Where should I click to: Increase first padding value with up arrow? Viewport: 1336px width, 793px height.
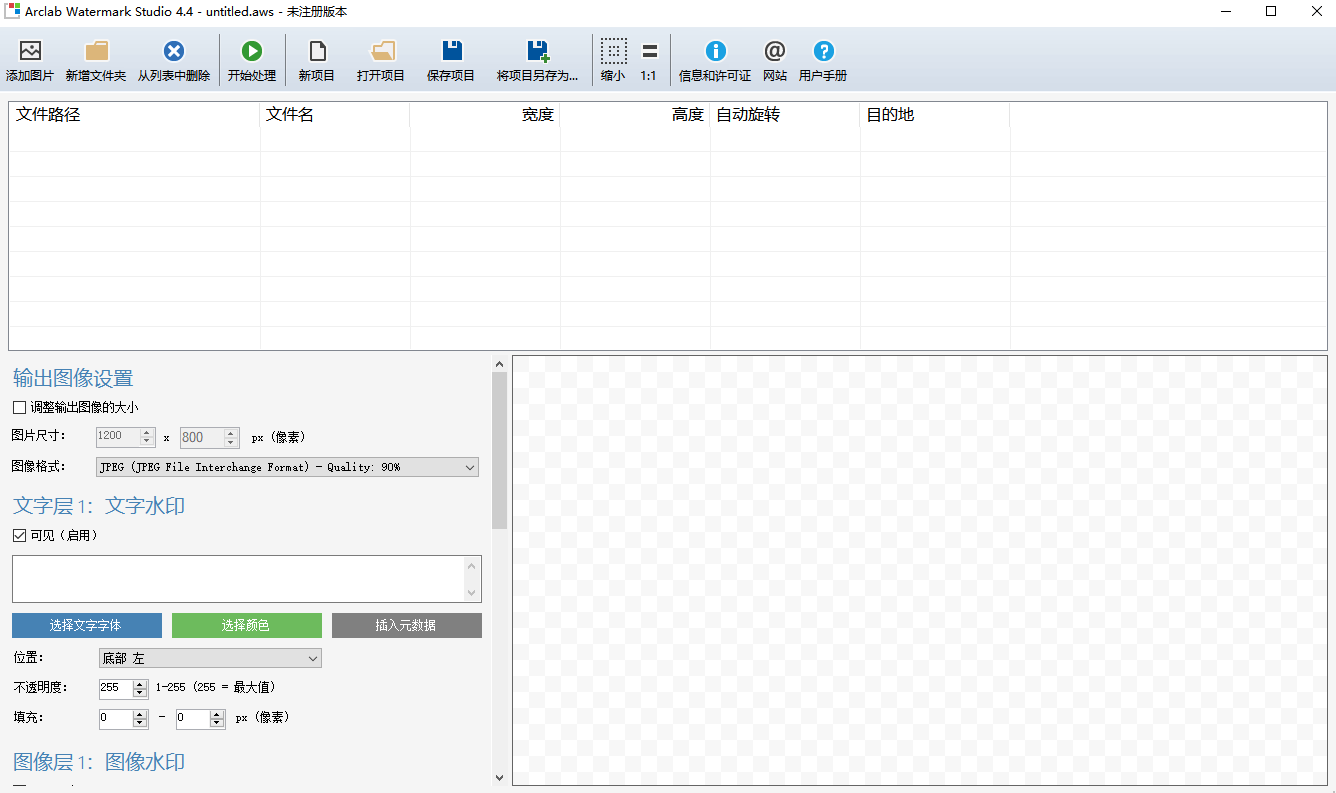(x=140, y=714)
